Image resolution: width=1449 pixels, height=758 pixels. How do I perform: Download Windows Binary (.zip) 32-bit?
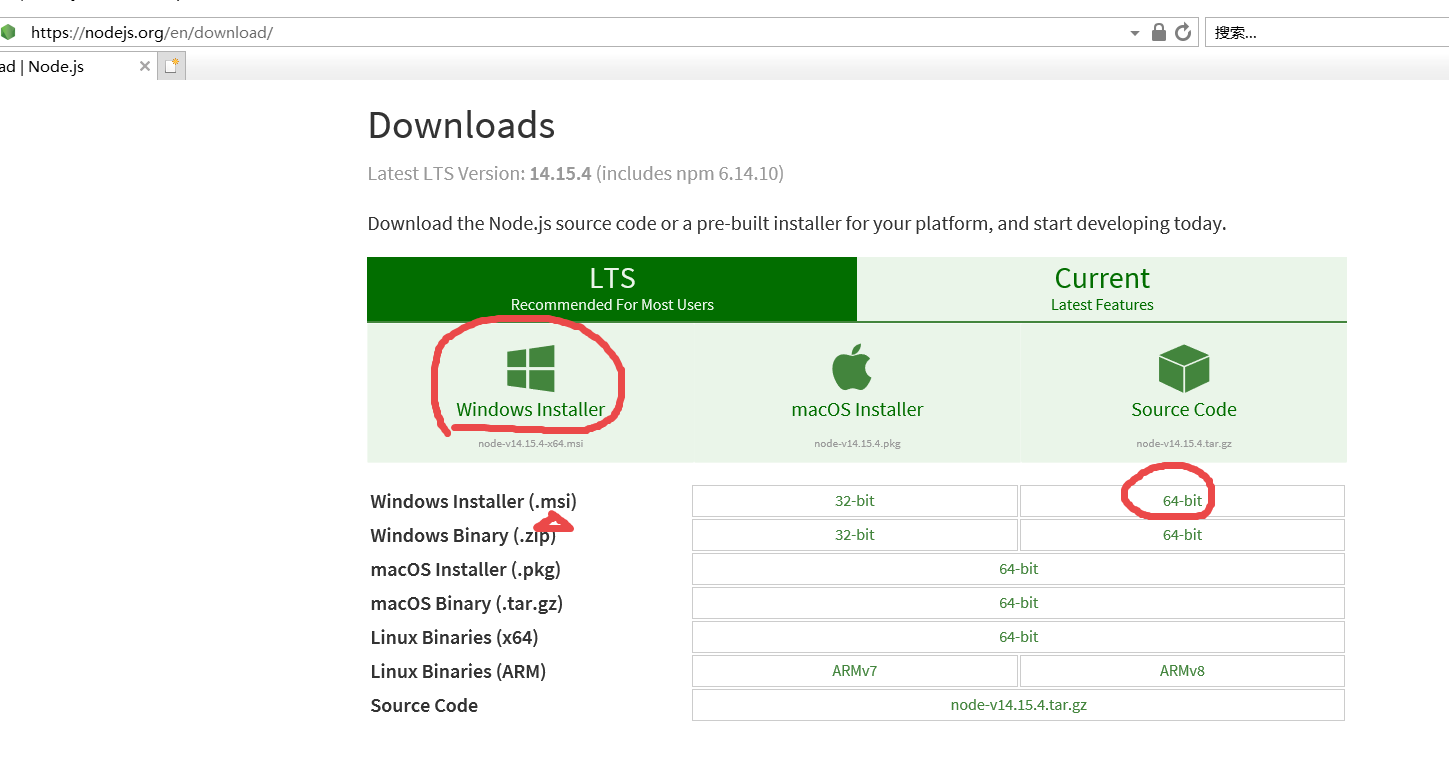tap(855, 535)
